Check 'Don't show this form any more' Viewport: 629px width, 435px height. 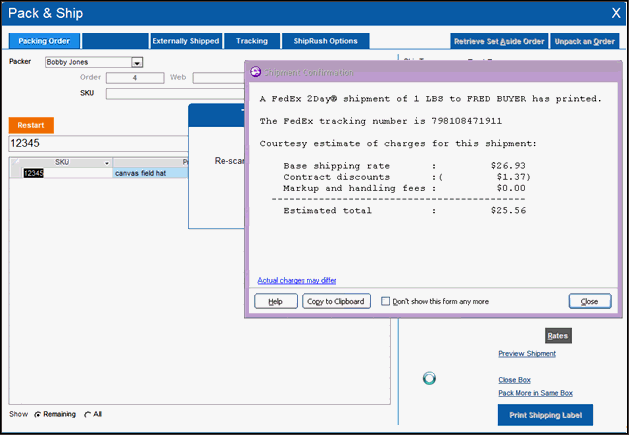click(386, 301)
